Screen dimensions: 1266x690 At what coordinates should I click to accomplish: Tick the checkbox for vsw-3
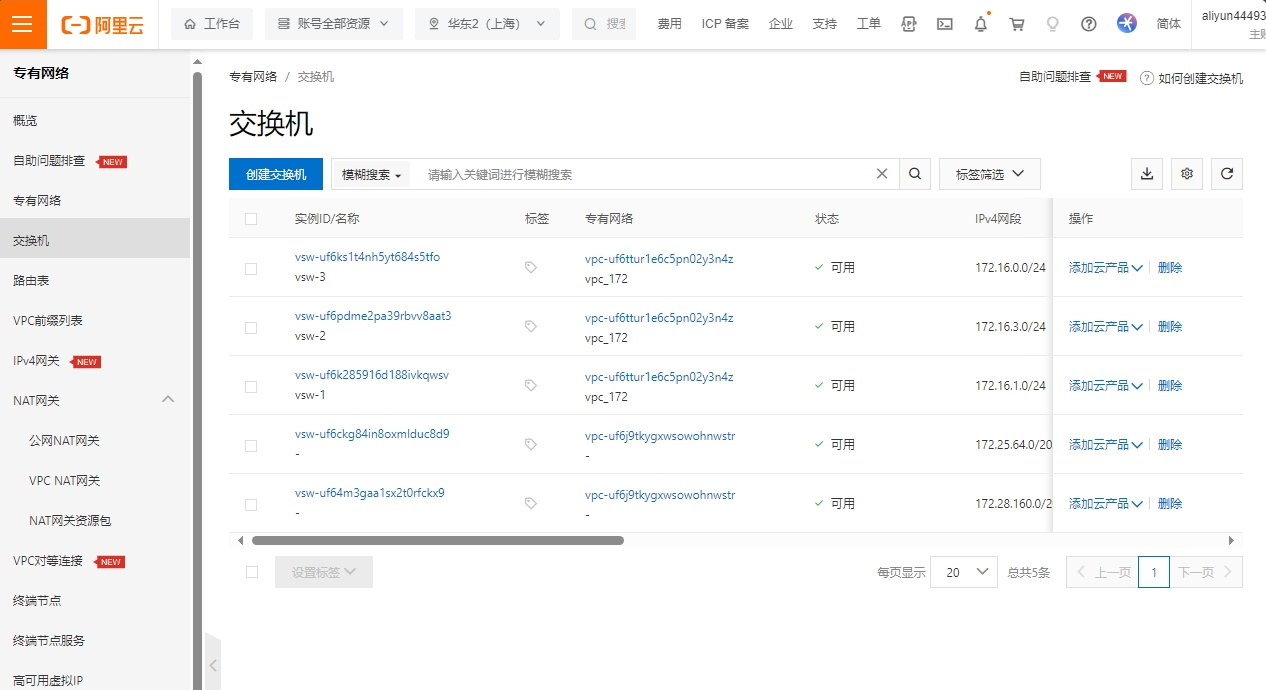click(x=251, y=269)
